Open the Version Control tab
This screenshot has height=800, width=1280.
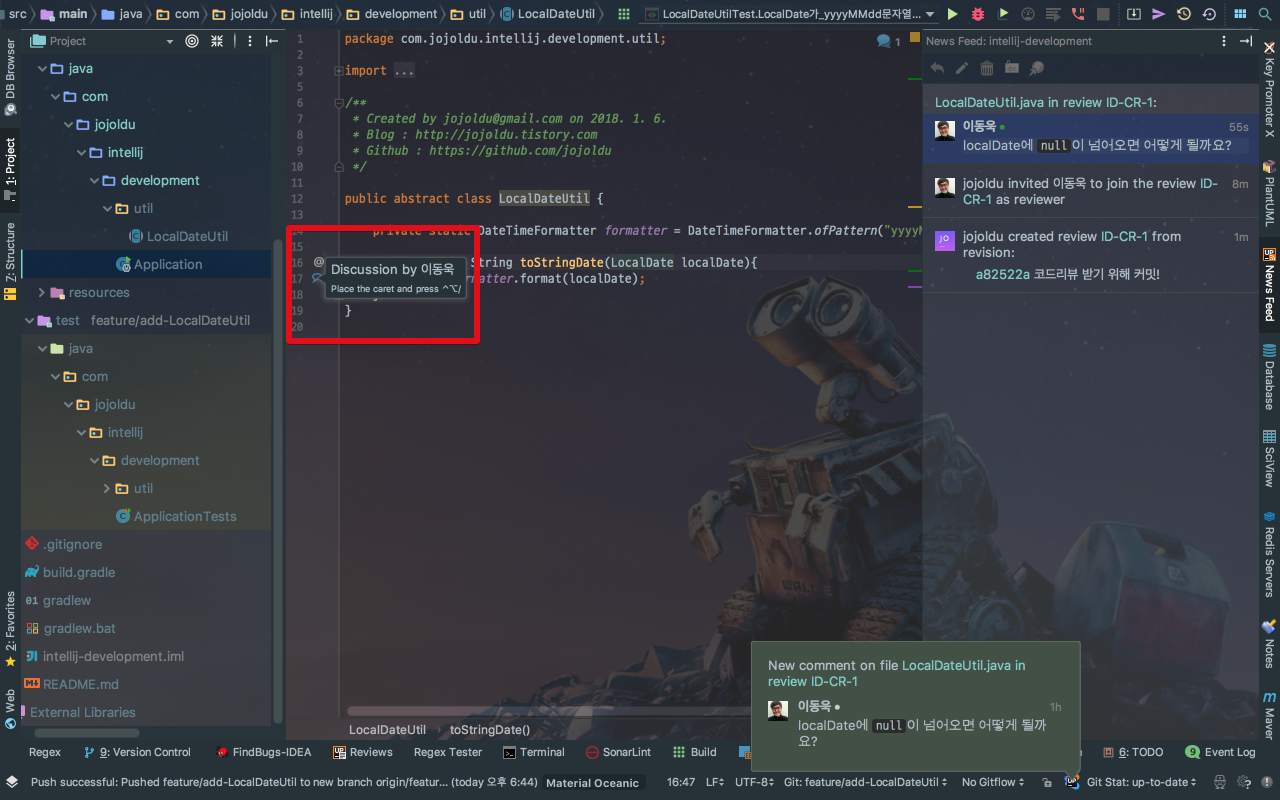[x=138, y=752]
